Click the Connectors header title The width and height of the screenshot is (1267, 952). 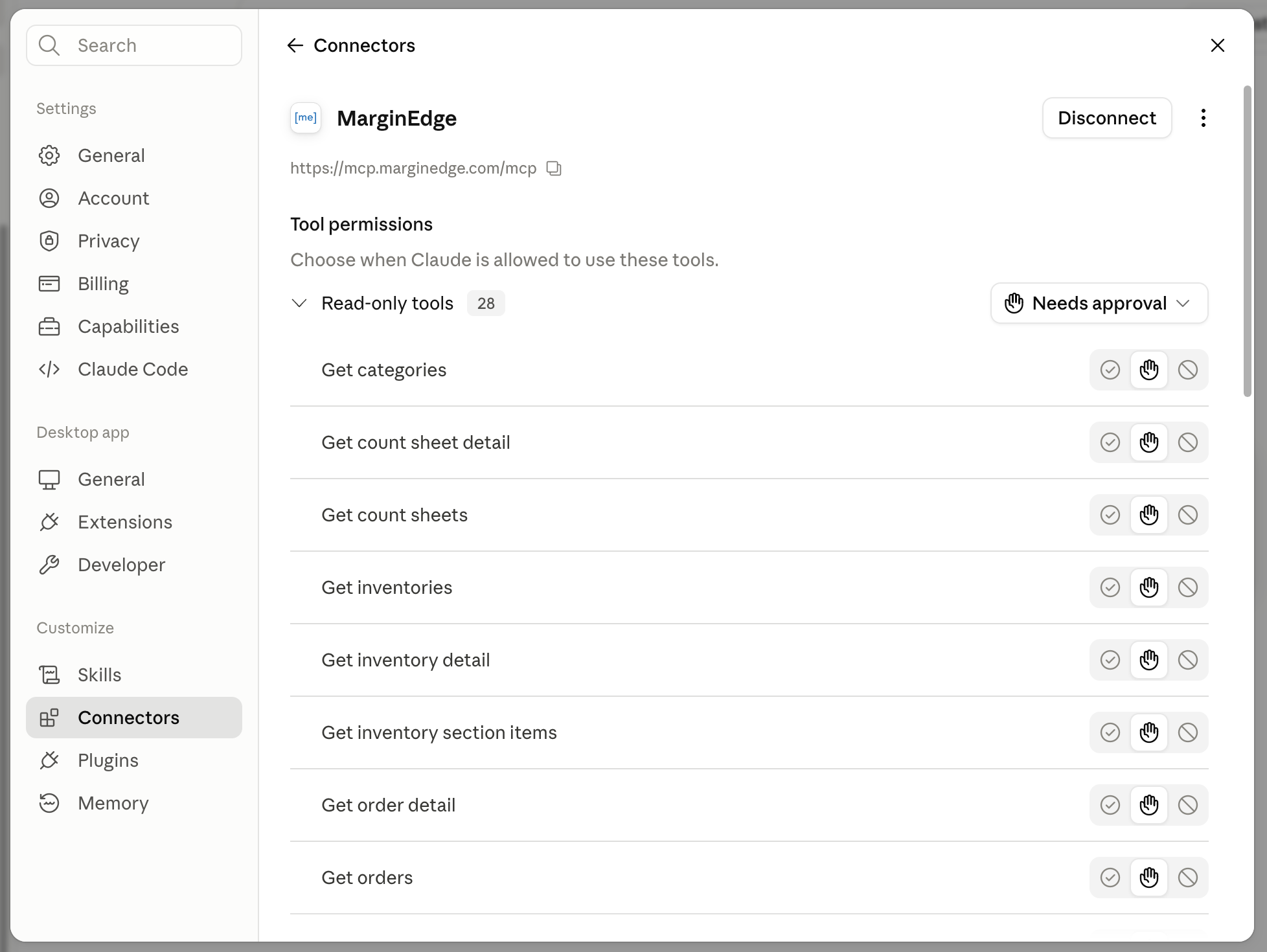(x=364, y=45)
